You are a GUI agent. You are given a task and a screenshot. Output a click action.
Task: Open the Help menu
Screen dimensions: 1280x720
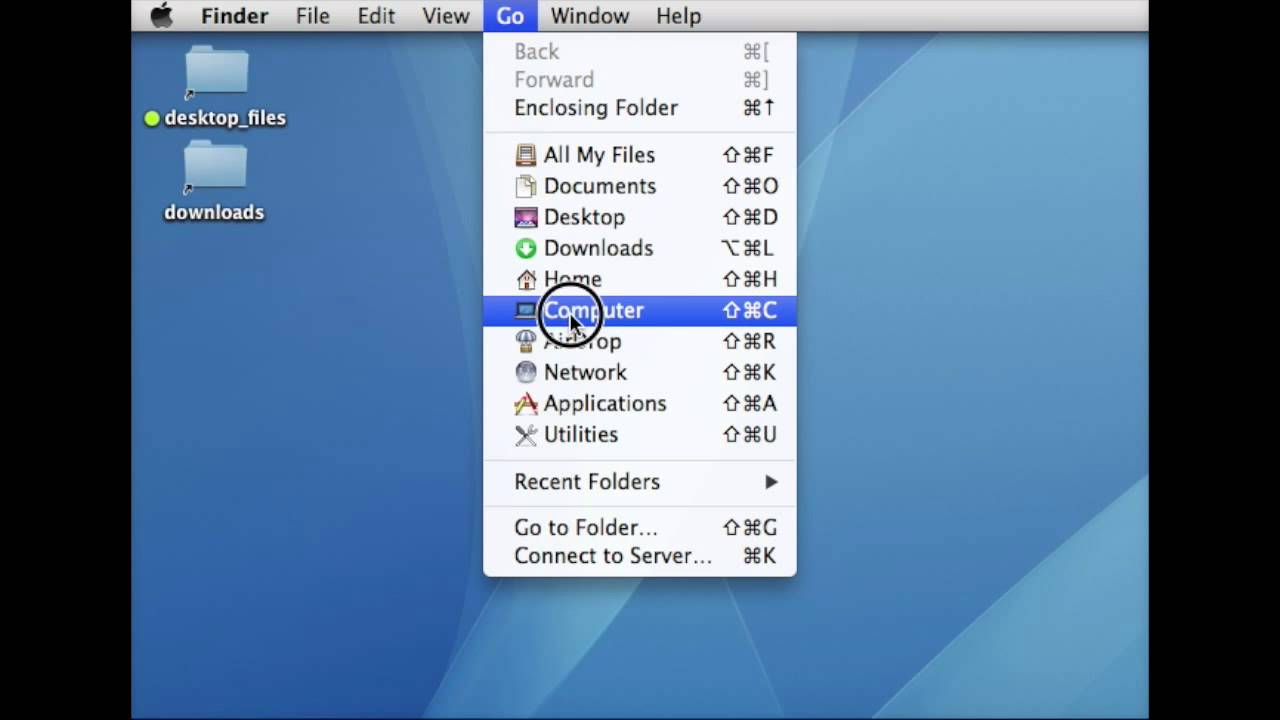(678, 16)
